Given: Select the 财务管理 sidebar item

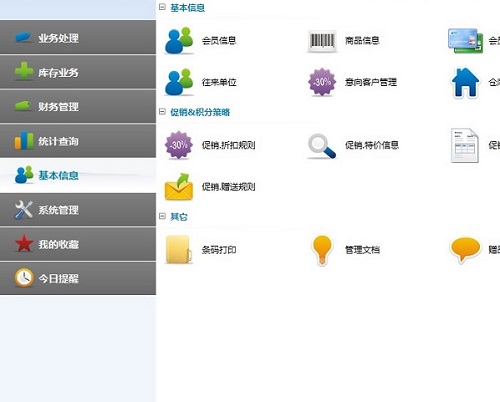Looking at the screenshot, I should point(78,106).
